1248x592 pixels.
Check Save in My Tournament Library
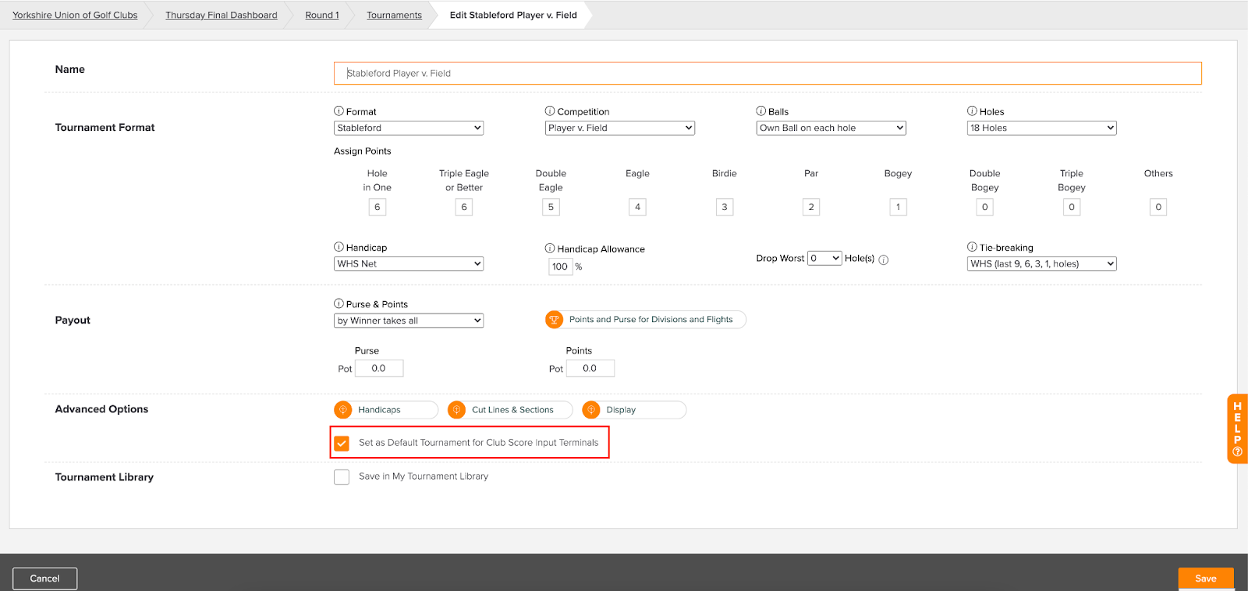[342, 477]
